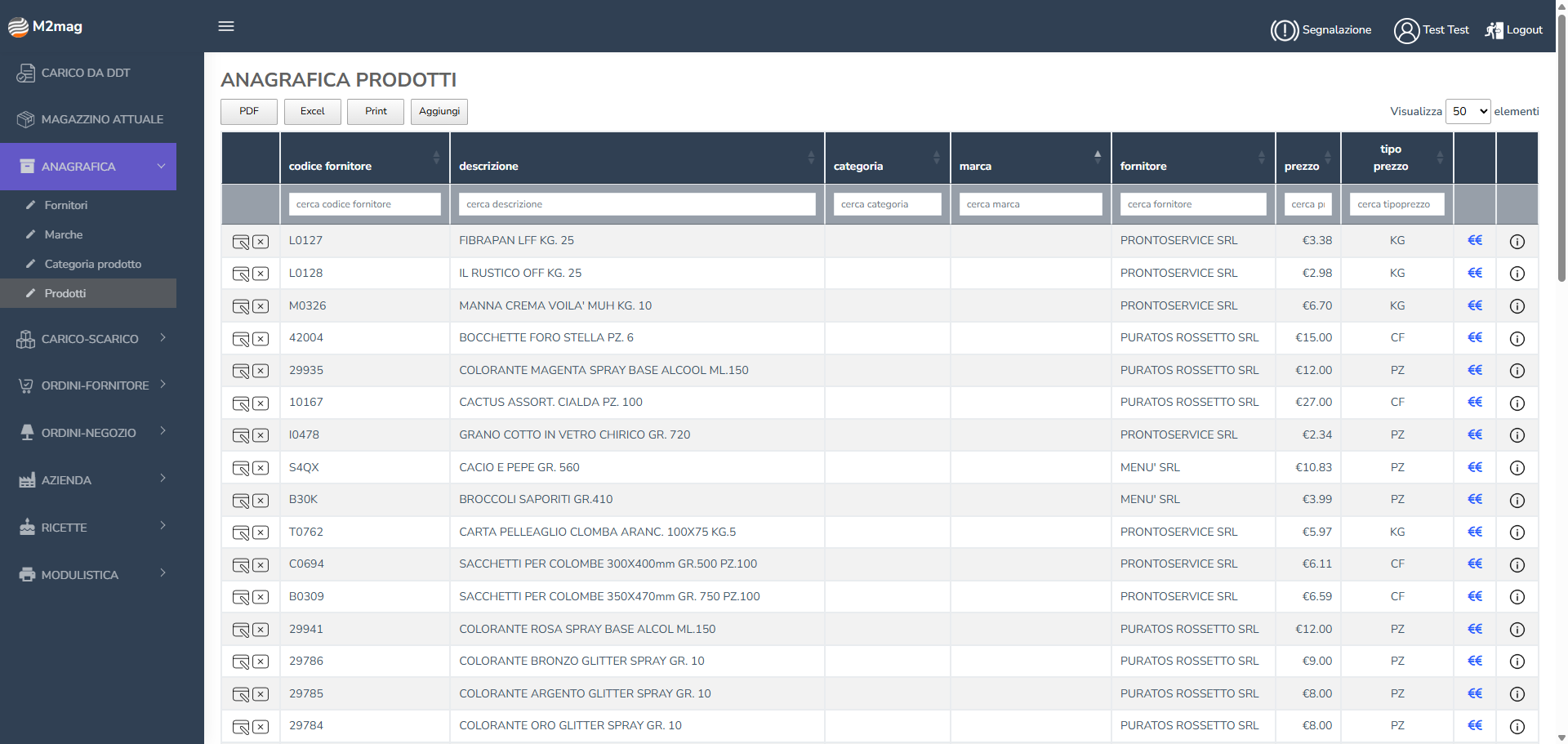The width and height of the screenshot is (1568, 744).
Task: Toggle the hamburger sidebar menu
Action: 226,26
